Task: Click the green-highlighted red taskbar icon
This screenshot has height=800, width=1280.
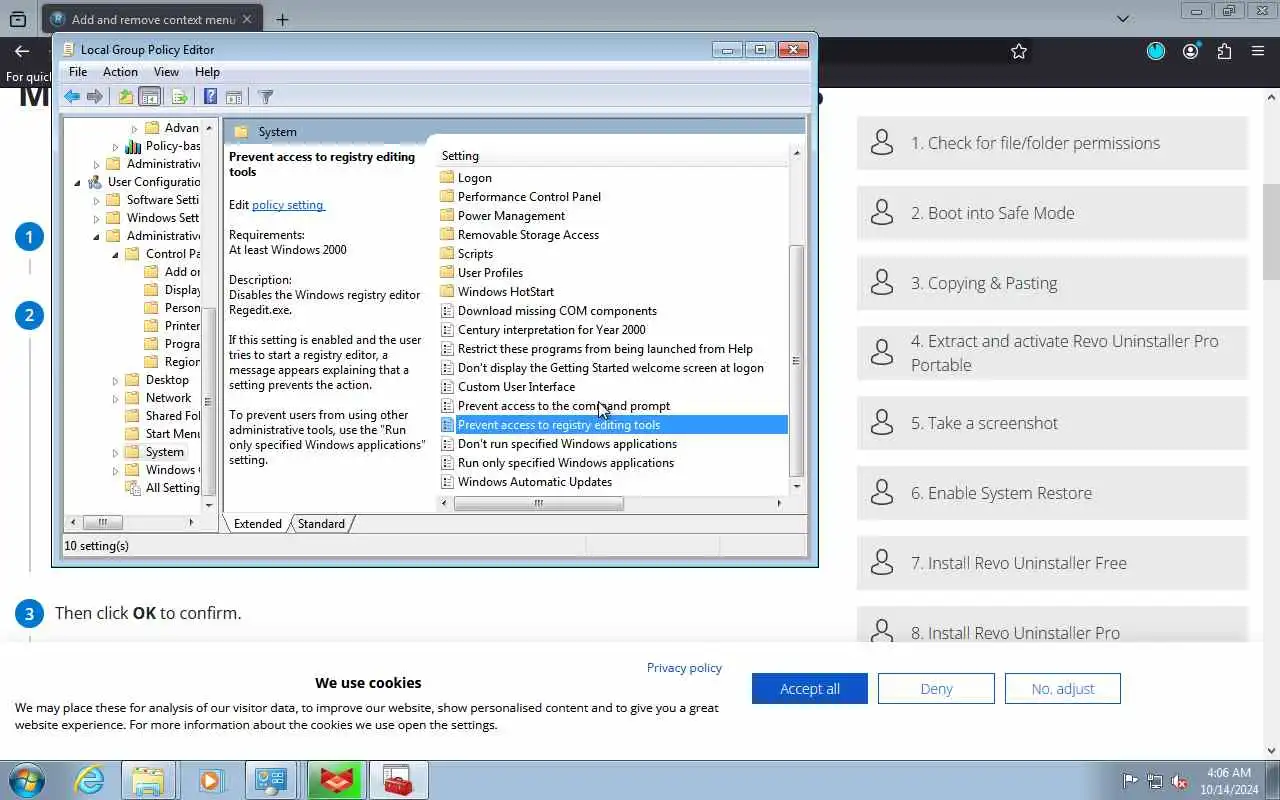Action: pyautogui.click(x=335, y=780)
